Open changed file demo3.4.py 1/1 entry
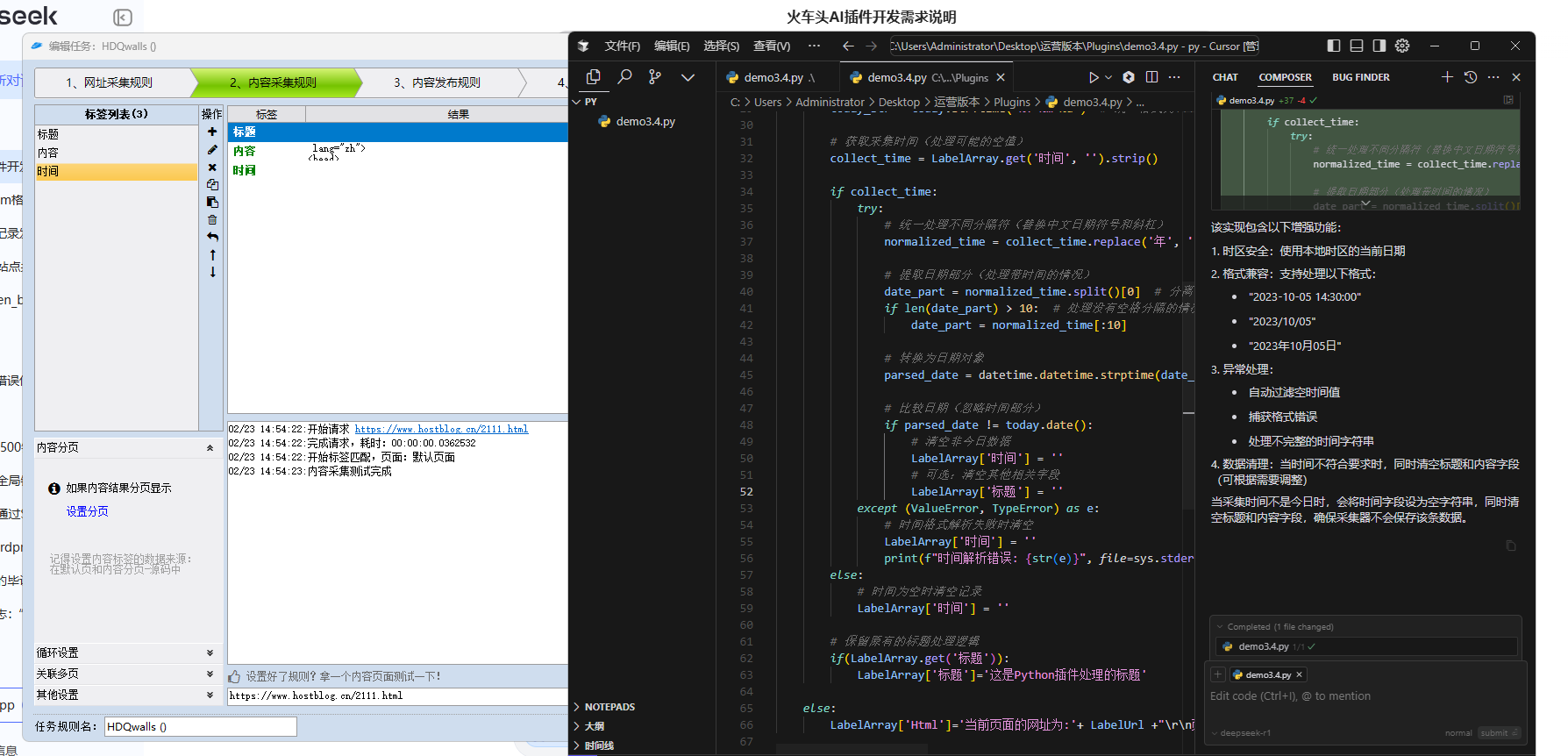 coord(1366,646)
